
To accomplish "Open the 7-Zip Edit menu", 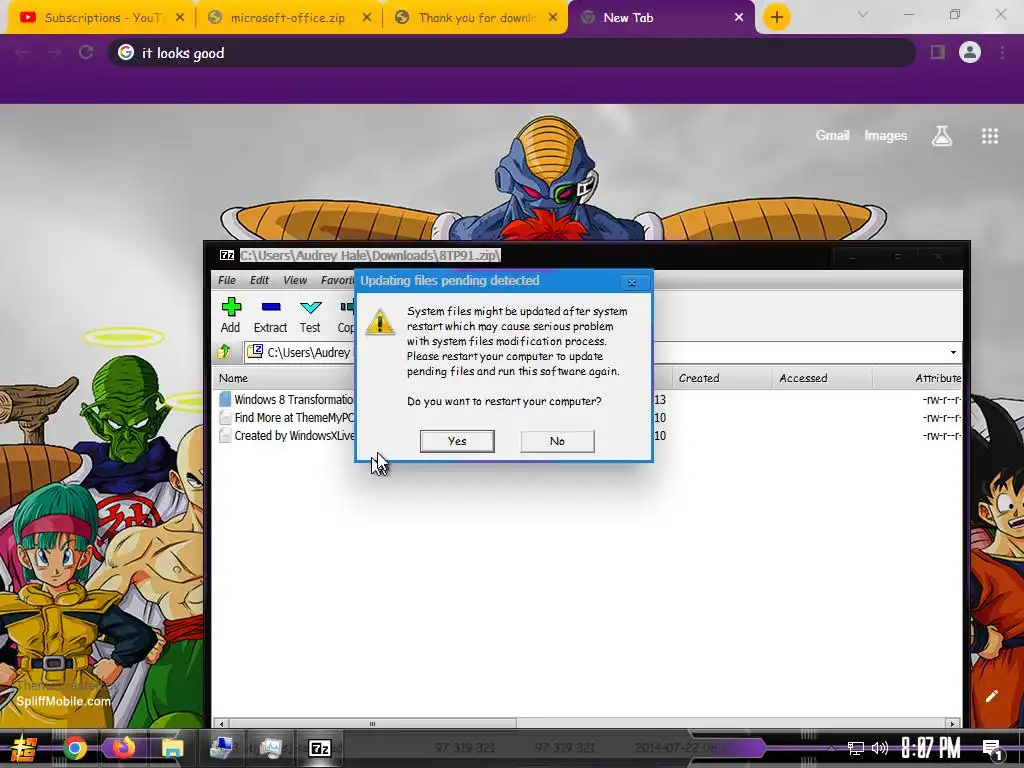I will pyautogui.click(x=259, y=280).
